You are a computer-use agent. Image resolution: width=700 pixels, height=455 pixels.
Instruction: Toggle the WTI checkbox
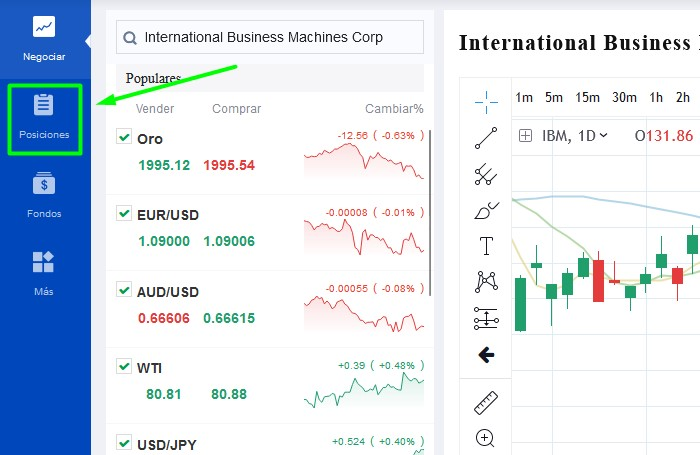coord(124,367)
